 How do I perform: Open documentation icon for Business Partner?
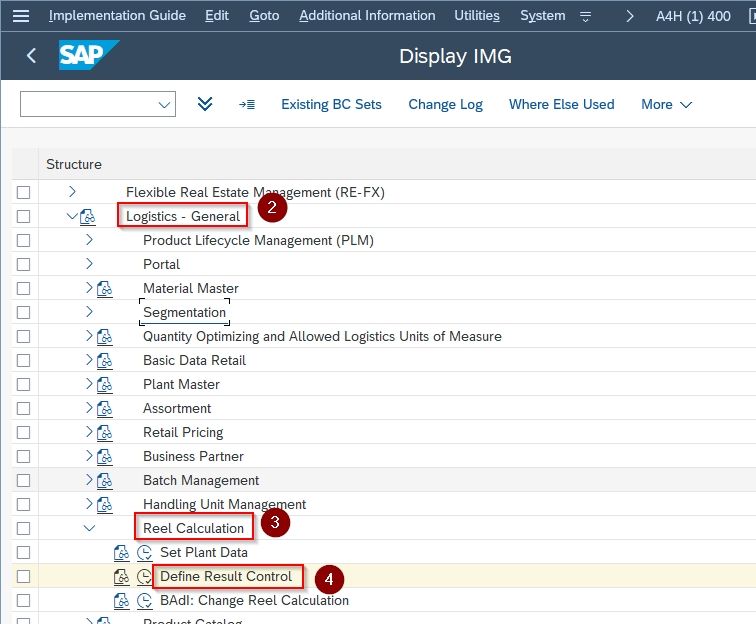coord(105,456)
